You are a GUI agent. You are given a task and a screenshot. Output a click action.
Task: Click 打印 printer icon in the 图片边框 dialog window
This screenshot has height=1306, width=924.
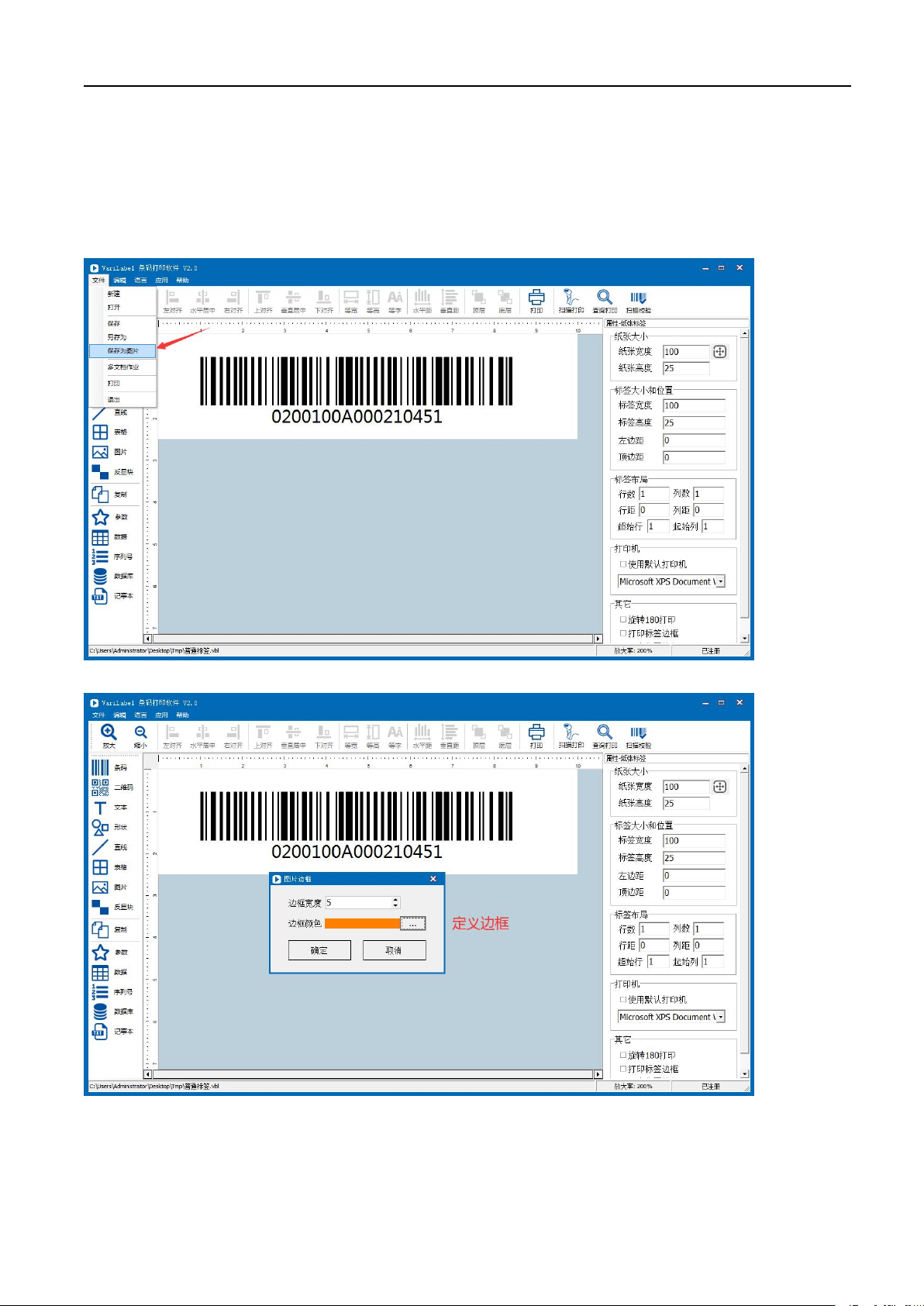coord(536,732)
